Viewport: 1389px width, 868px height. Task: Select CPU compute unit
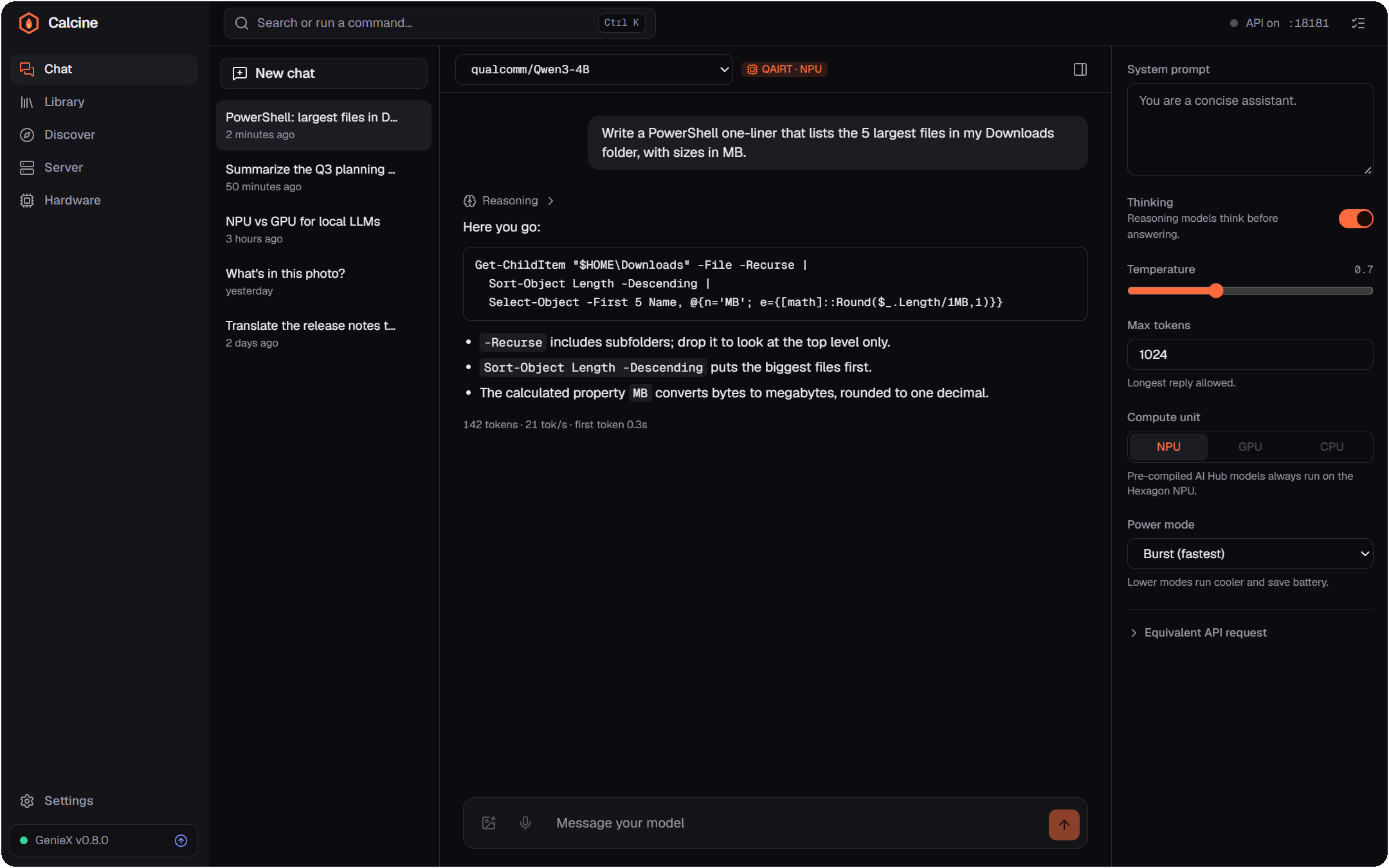point(1332,447)
